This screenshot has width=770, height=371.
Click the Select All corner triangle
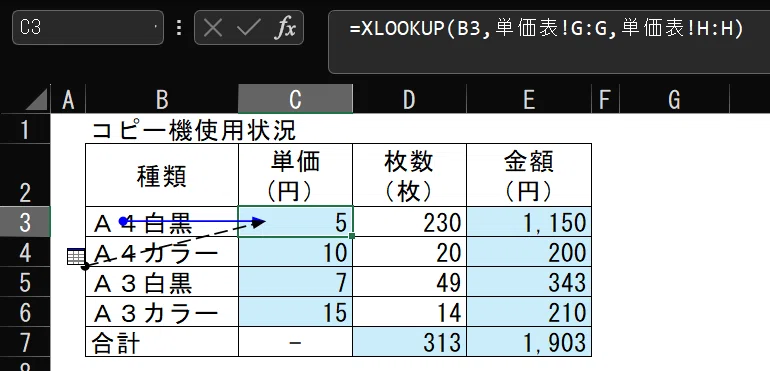click(x=37, y=99)
